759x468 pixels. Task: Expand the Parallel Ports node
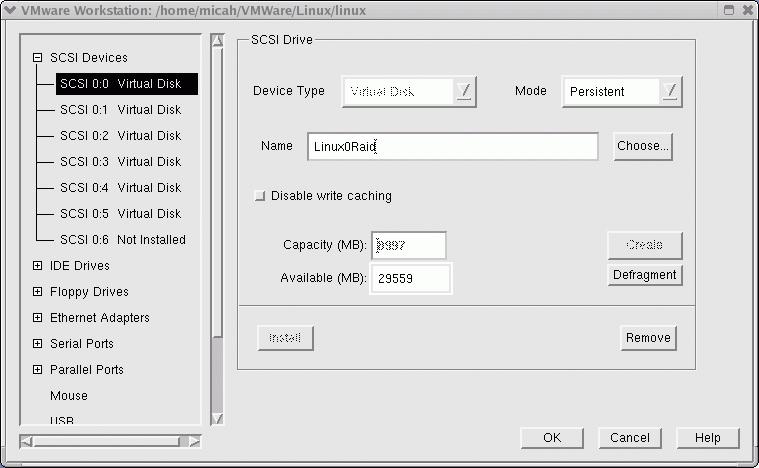(38, 370)
